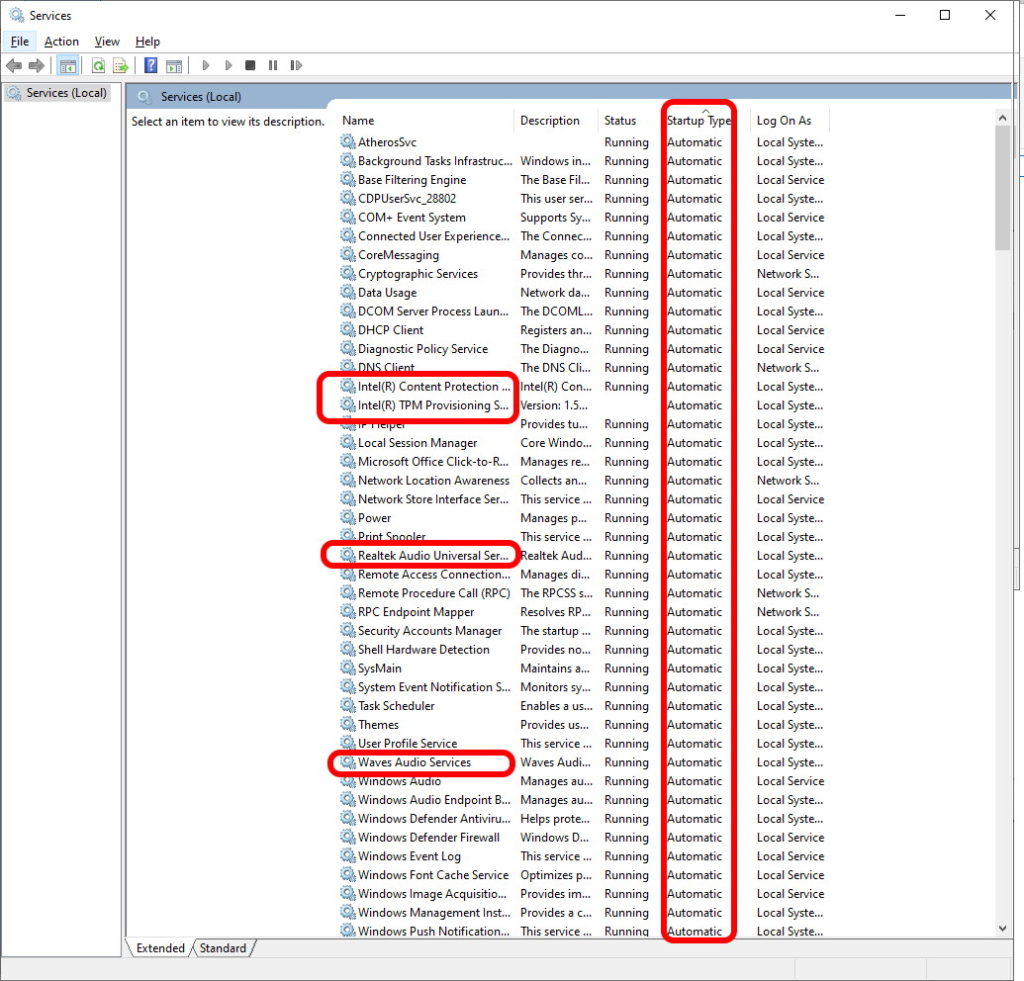Image resolution: width=1024 pixels, height=981 pixels.
Task: Open the View menu
Action: point(106,41)
